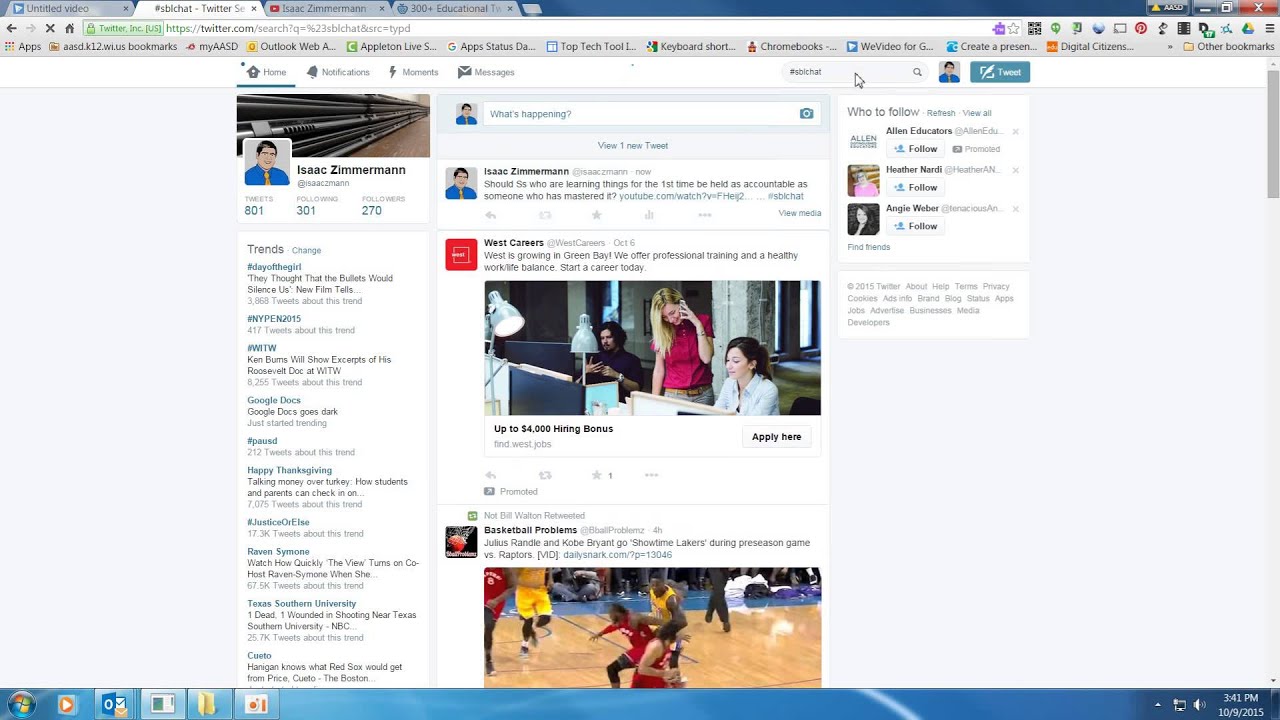The height and width of the screenshot is (720, 1280).
Task: Open the profile and settings avatar menu
Action: pyautogui.click(x=949, y=72)
